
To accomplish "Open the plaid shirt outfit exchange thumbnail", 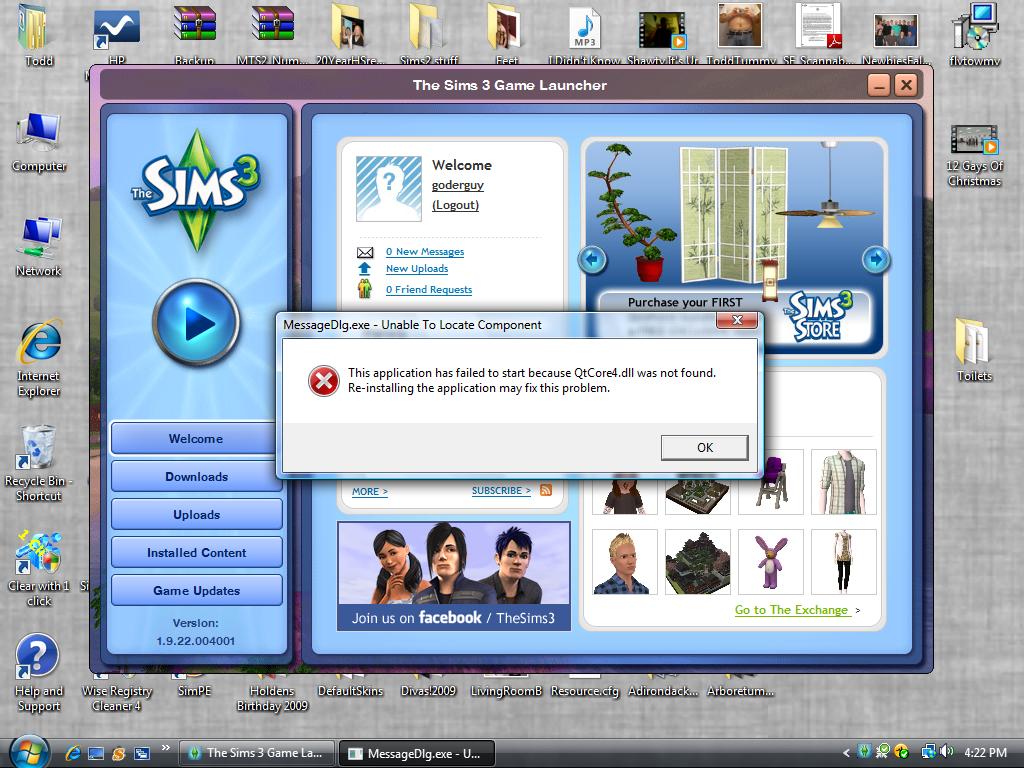I will click(x=844, y=482).
